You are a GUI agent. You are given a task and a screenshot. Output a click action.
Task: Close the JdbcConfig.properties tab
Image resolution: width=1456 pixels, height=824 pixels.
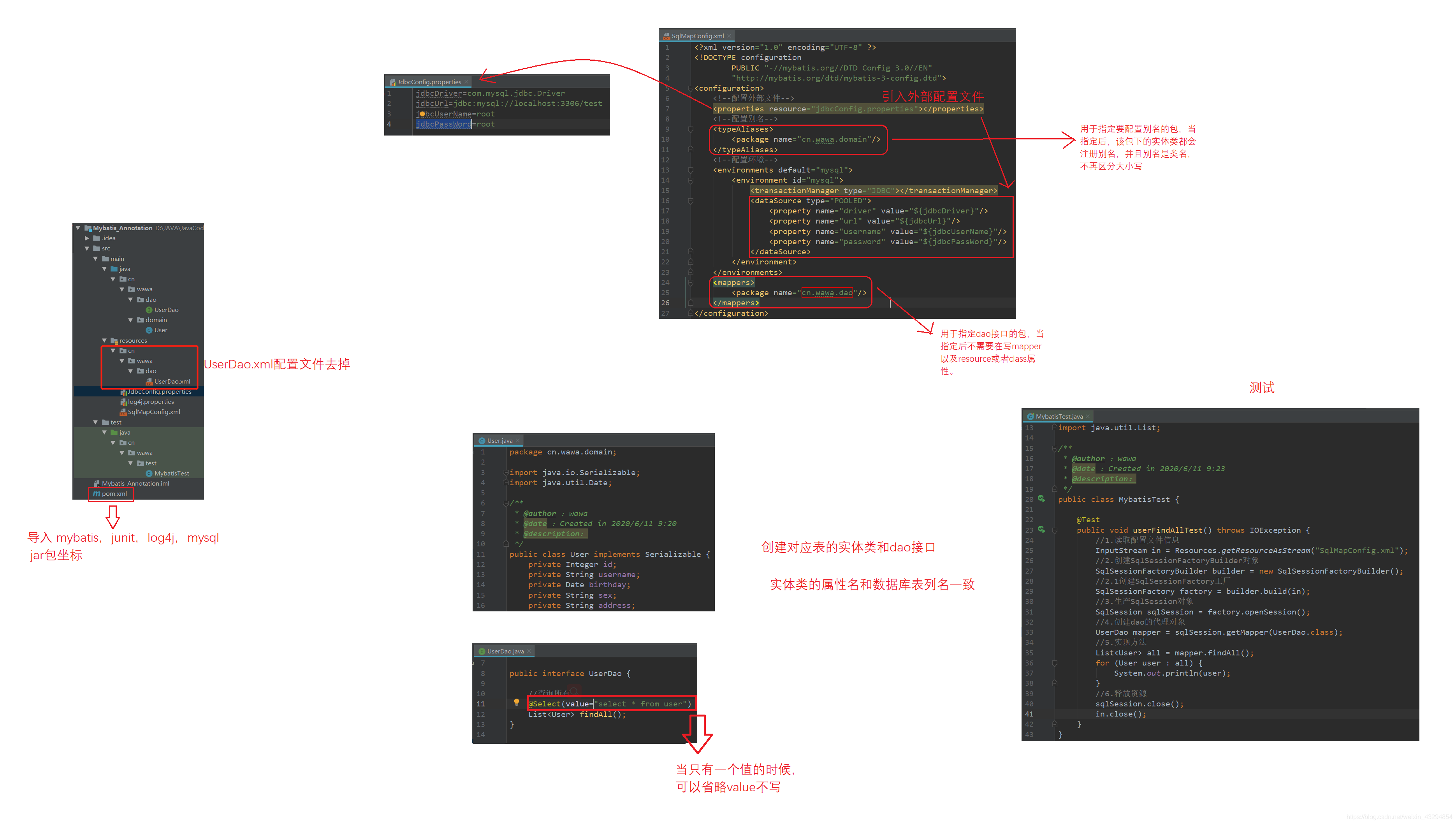click(466, 82)
